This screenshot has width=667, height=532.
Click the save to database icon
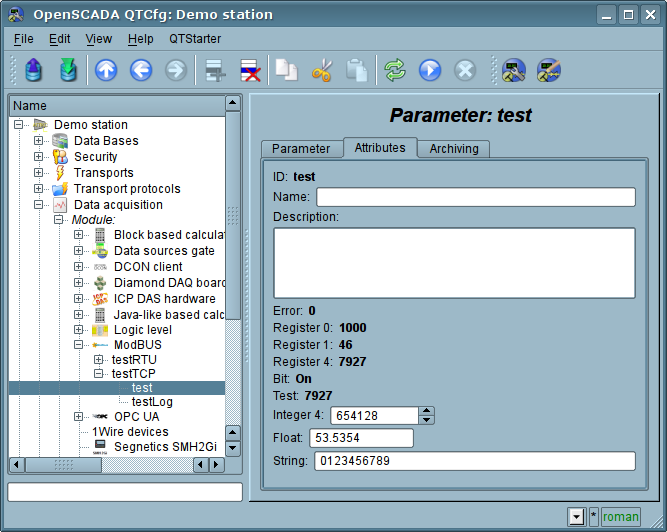(x=67, y=70)
